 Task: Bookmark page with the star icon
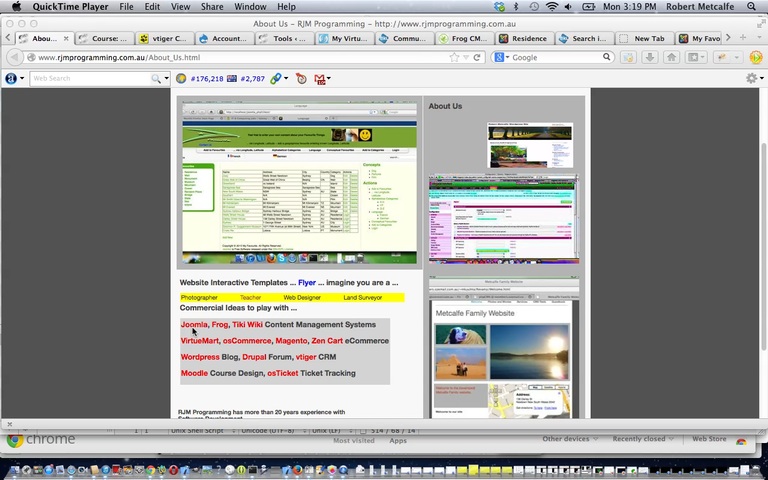coord(454,57)
